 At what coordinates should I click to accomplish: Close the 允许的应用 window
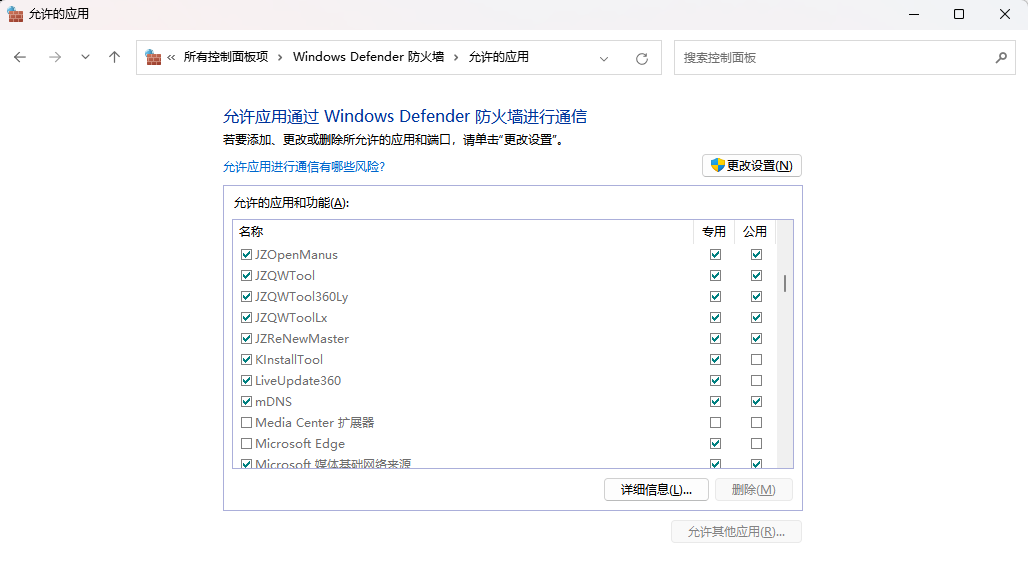1004,14
